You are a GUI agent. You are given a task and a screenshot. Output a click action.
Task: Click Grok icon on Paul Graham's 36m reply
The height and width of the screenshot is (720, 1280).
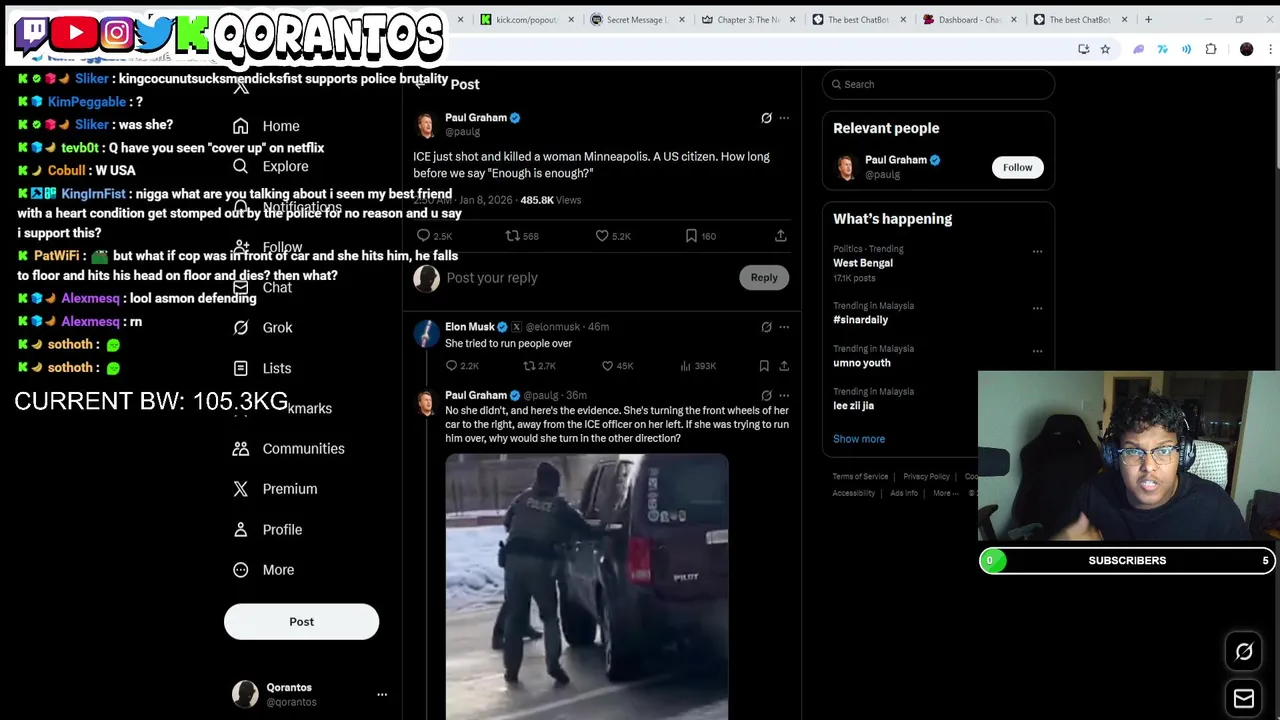click(x=766, y=395)
